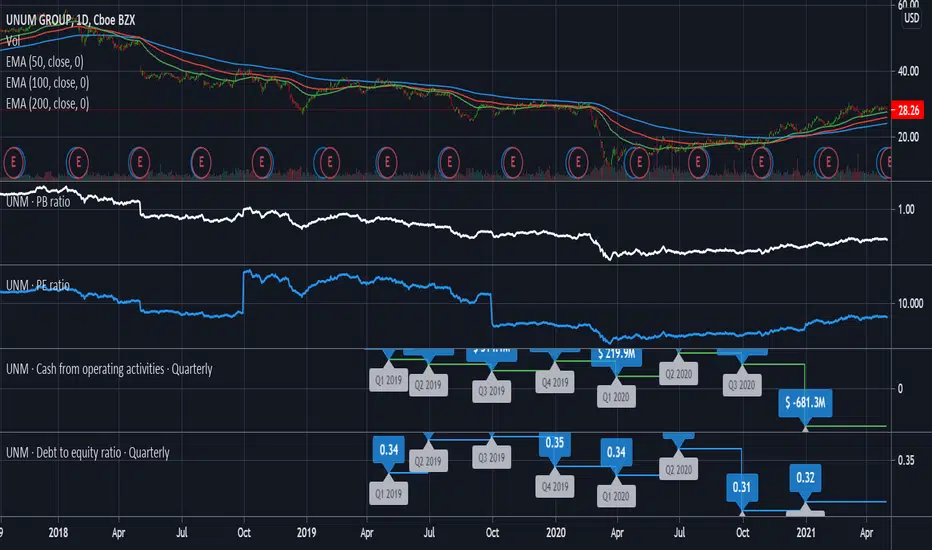The image size is (932, 550).
Task: Select Q2 2020 marker in debt to equity pane
Action: pyautogui.click(x=678, y=470)
